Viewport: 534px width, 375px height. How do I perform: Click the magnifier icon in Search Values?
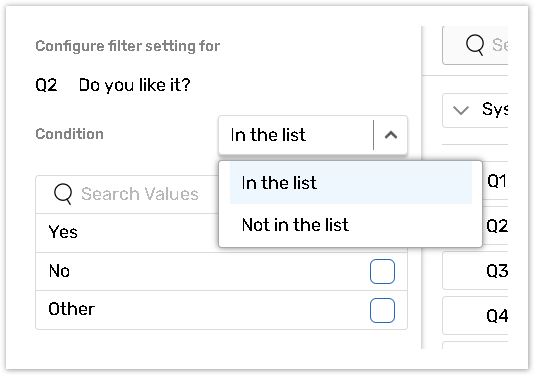(x=63, y=194)
